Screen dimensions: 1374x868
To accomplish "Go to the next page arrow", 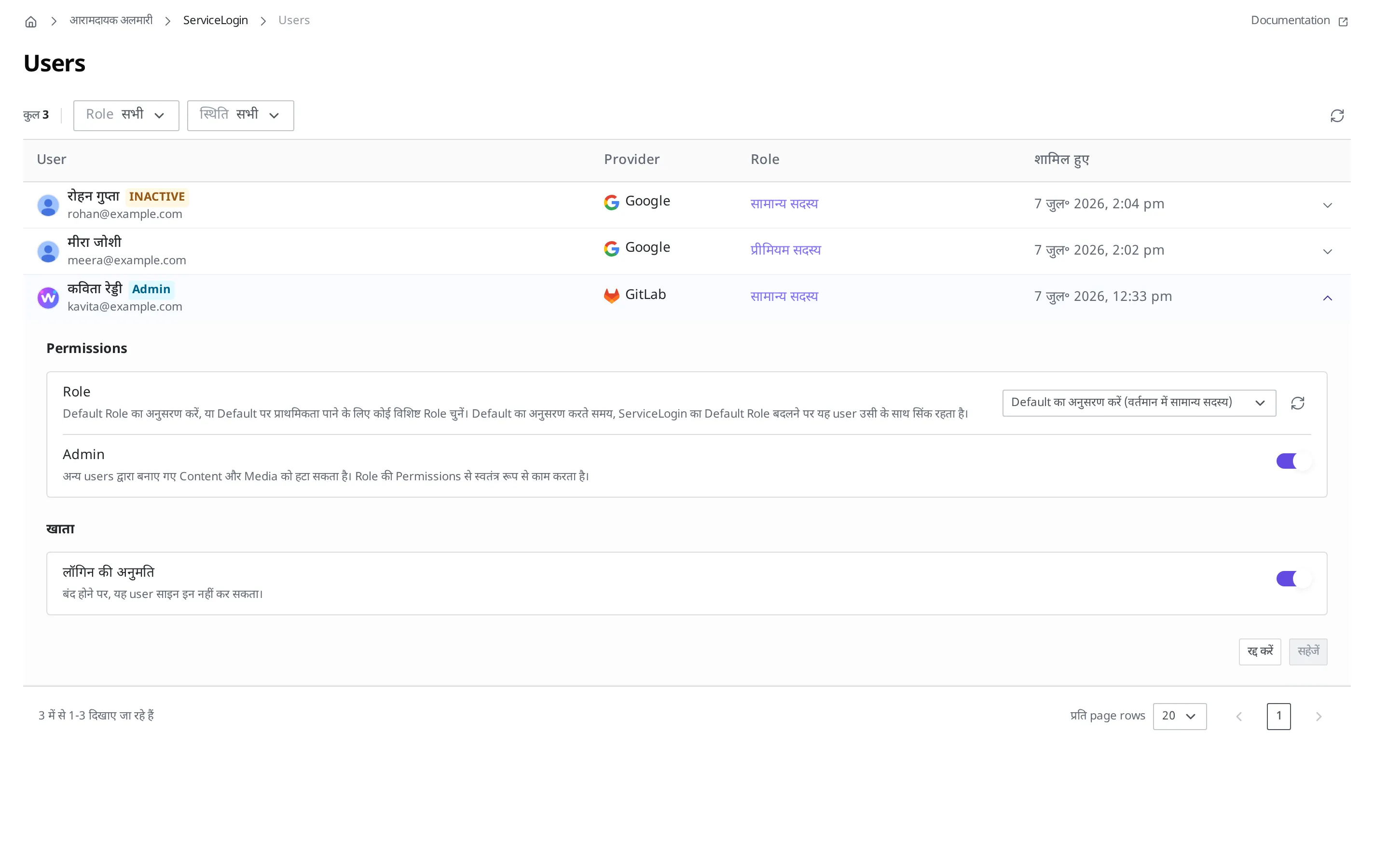I will point(1319,716).
